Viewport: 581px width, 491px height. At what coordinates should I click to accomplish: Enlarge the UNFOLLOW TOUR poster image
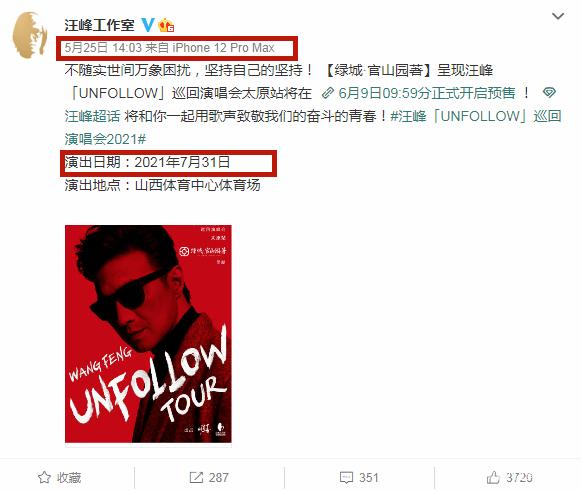pos(148,334)
